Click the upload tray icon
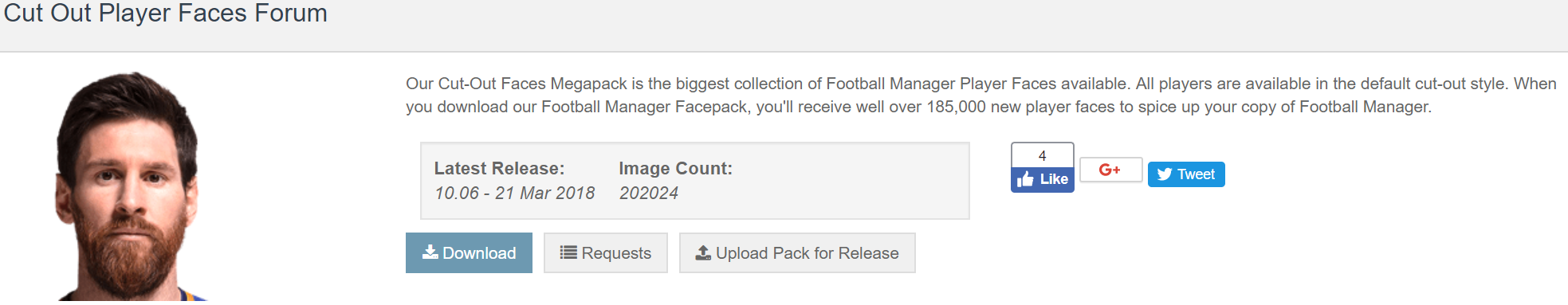 click(703, 252)
